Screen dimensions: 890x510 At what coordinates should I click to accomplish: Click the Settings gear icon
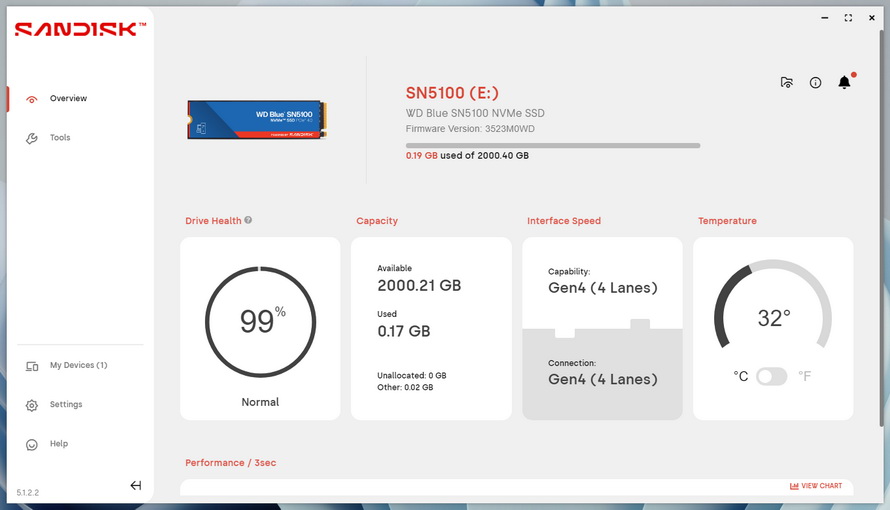(x=32, y=405)
